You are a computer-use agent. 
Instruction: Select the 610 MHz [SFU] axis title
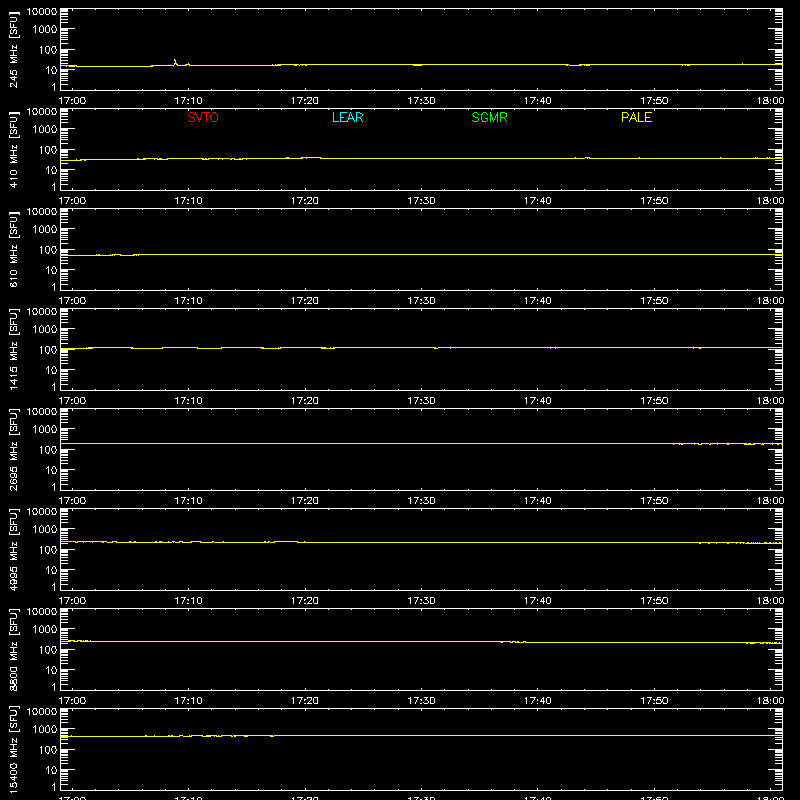coord(14,249)
